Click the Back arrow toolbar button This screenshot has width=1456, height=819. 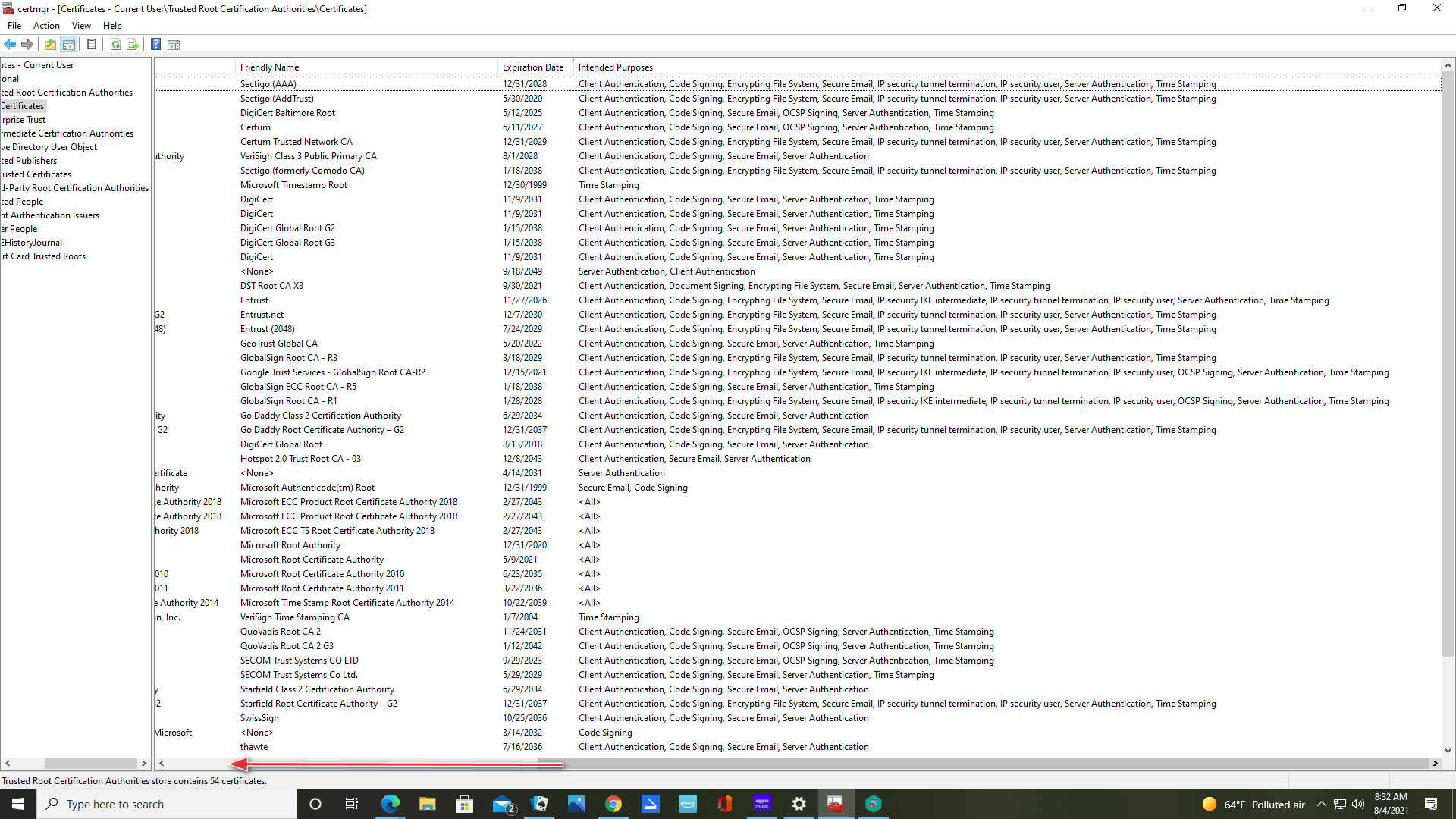(10, 45)
